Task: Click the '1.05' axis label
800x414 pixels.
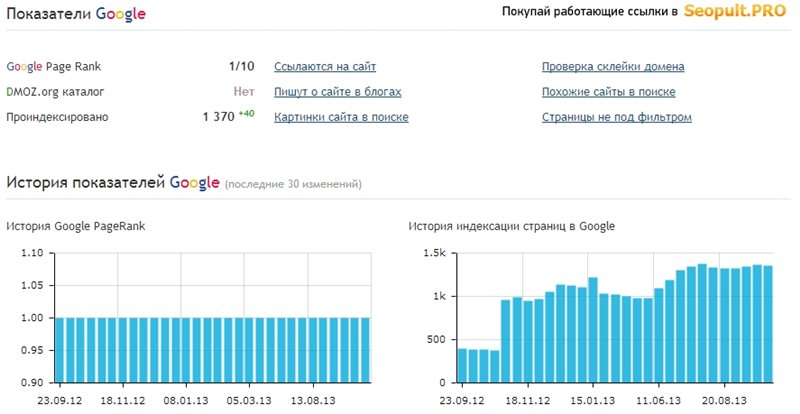Action: point(32,285)
